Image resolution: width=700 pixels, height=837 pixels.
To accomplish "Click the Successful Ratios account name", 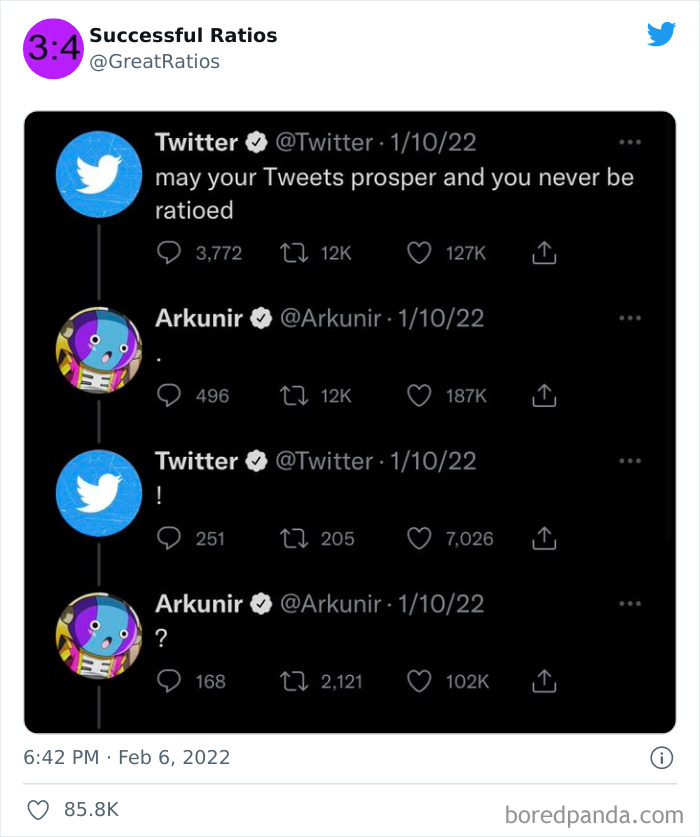I will pos(183,34).
